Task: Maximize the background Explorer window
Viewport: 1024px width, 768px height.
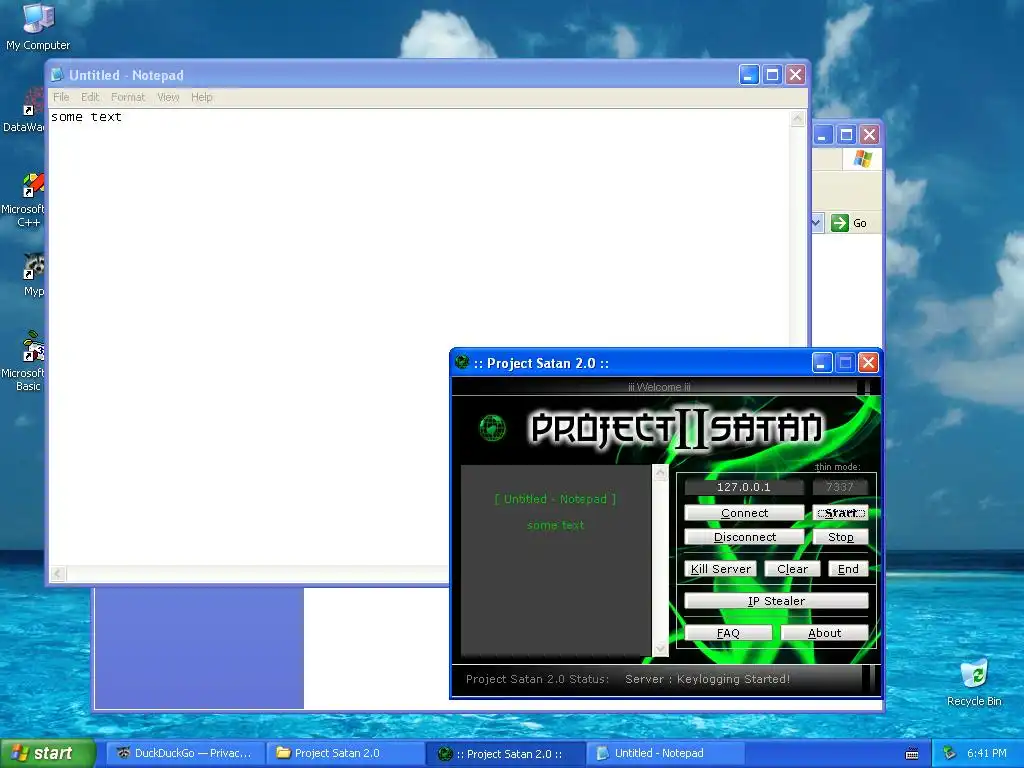Action: click(x=846, y=135)
